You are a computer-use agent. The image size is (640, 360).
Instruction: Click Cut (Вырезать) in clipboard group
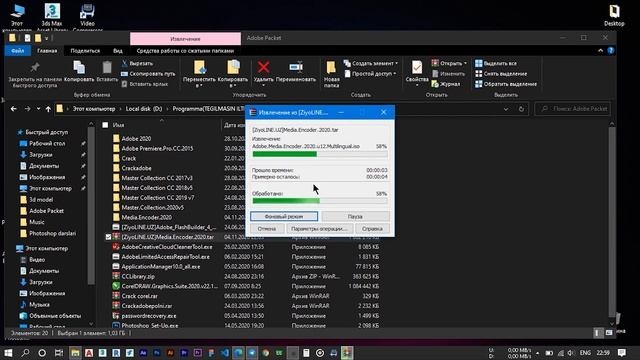137,64
